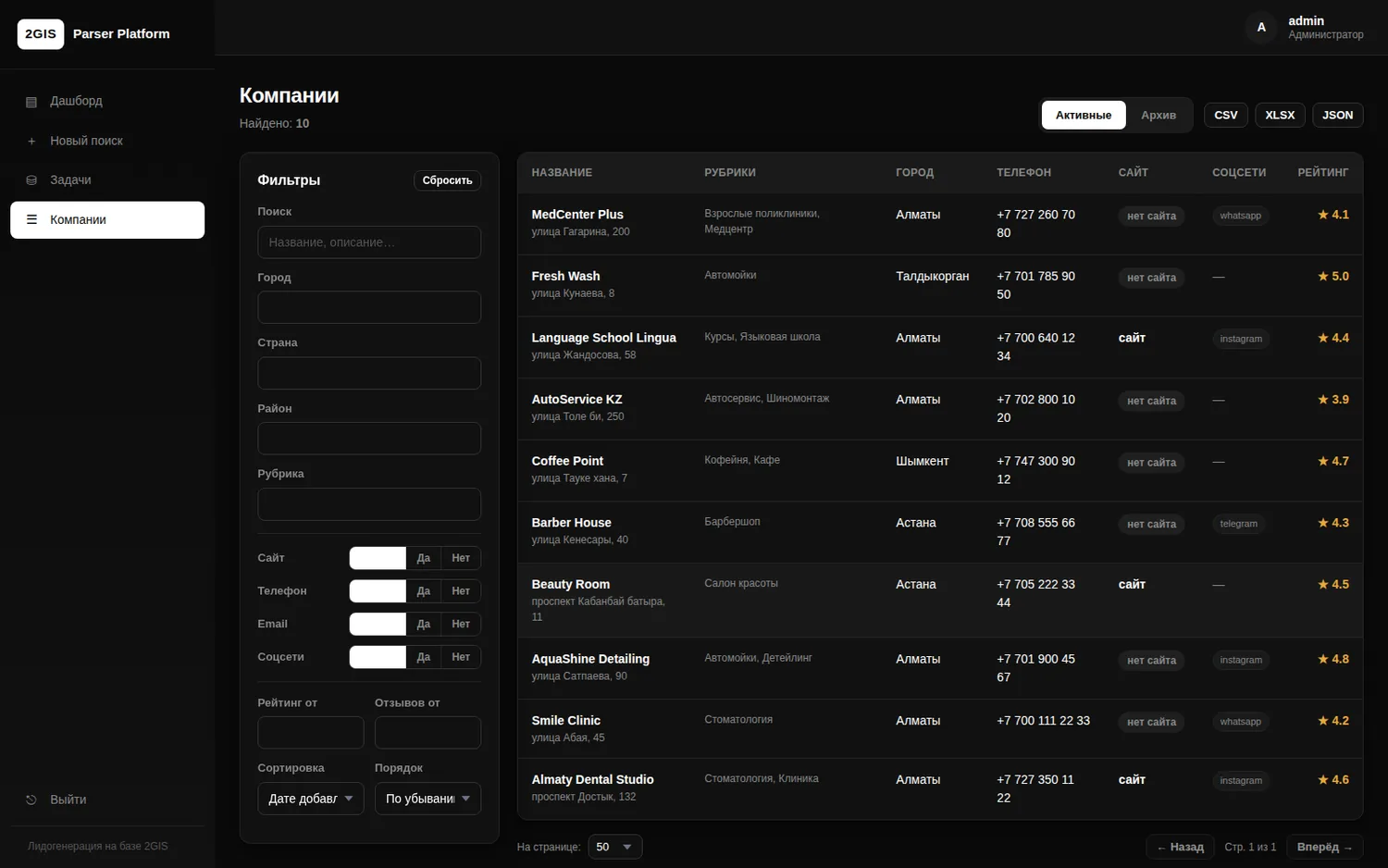Go to next page with Вперёд
Image resolution: width=1388 pixels, height=868 pixels.
[1325, 847]
